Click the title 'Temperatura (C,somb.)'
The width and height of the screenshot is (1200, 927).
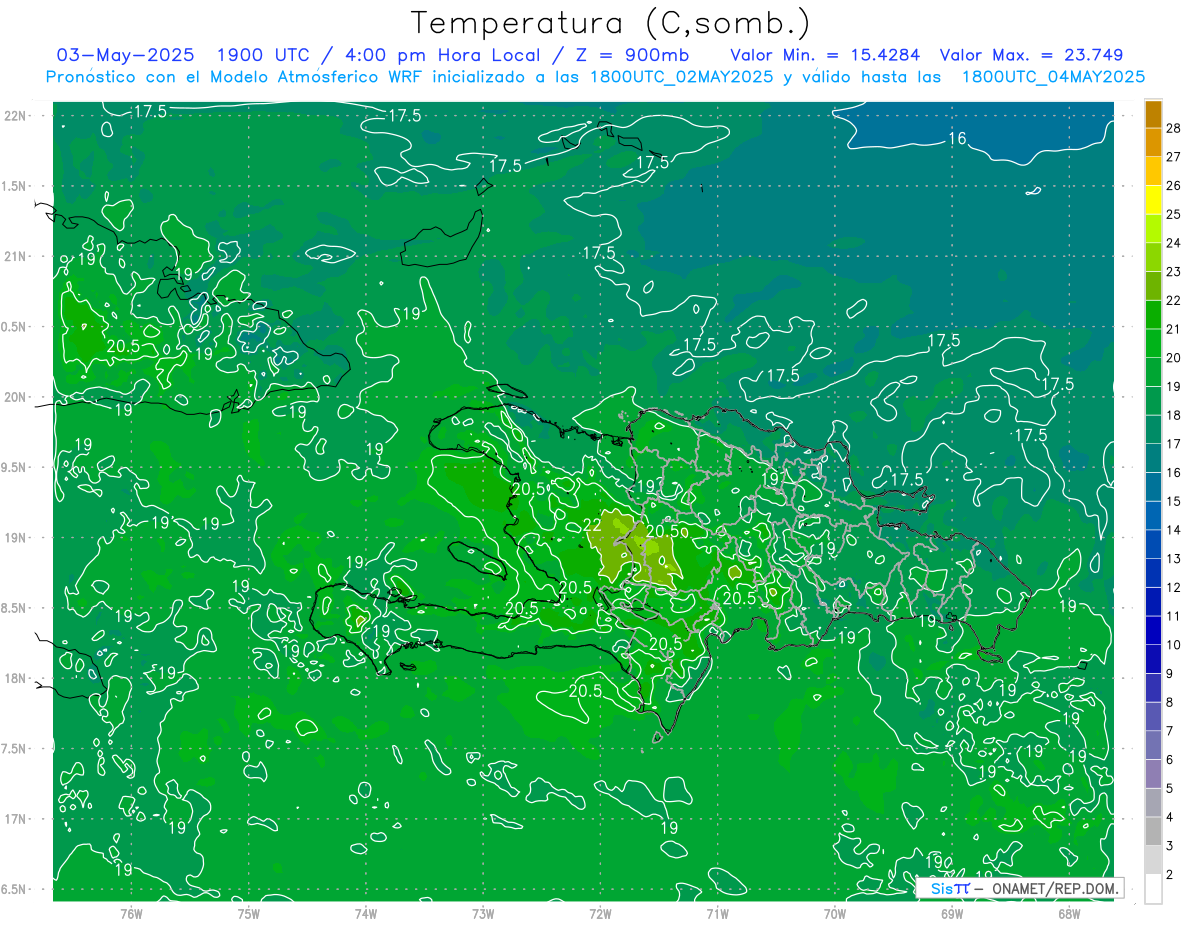pos(611,23)
